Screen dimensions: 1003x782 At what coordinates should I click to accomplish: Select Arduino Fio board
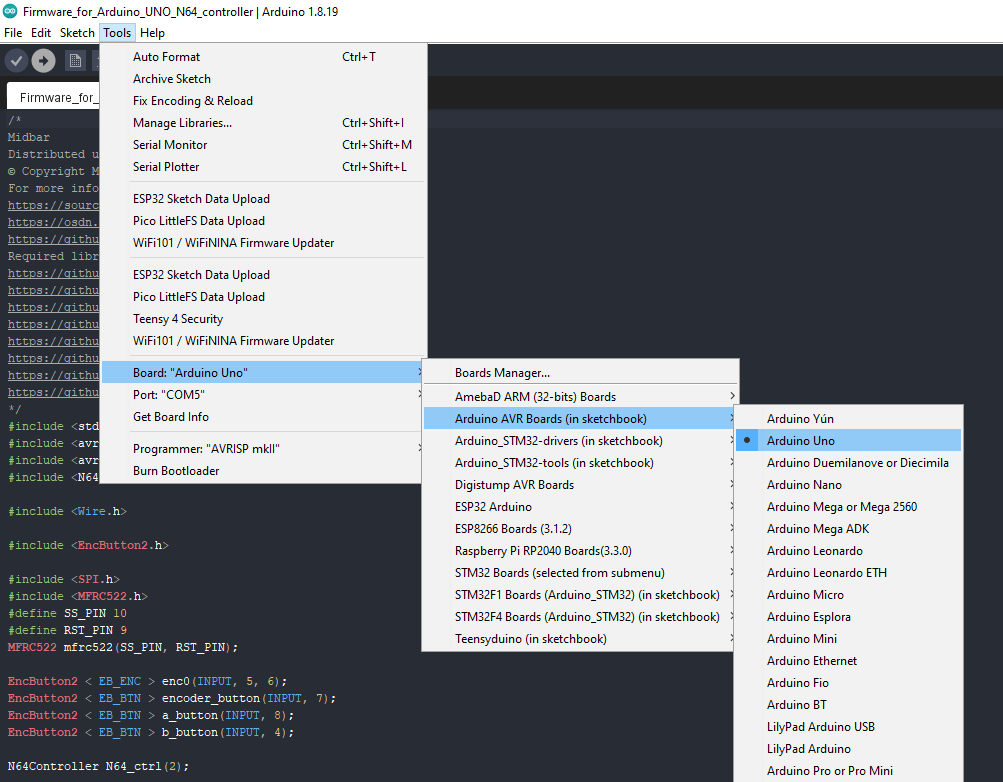click(x=848, y=683)
